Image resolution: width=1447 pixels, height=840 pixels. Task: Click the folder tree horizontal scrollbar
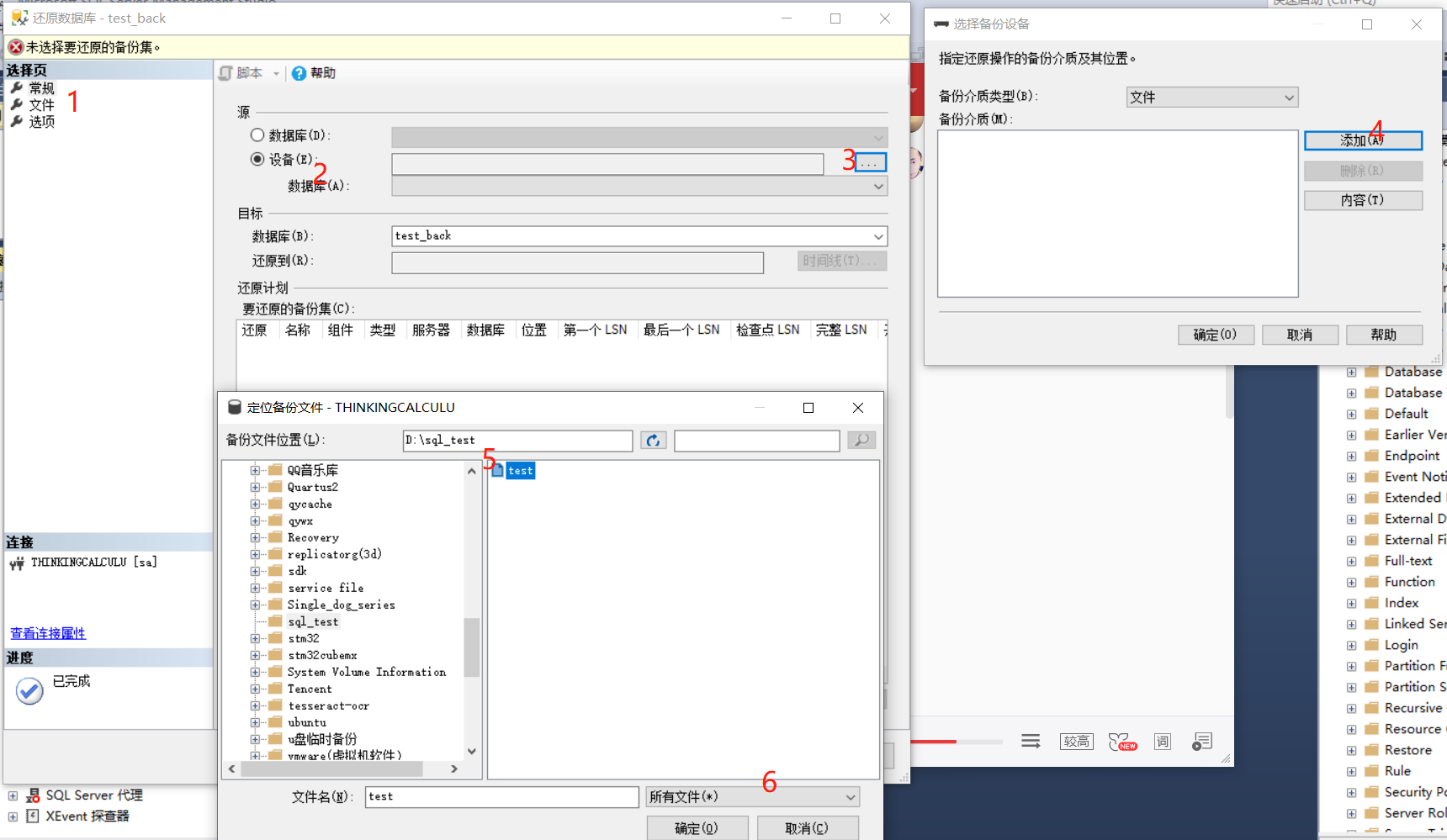click(x=331, y=769)
